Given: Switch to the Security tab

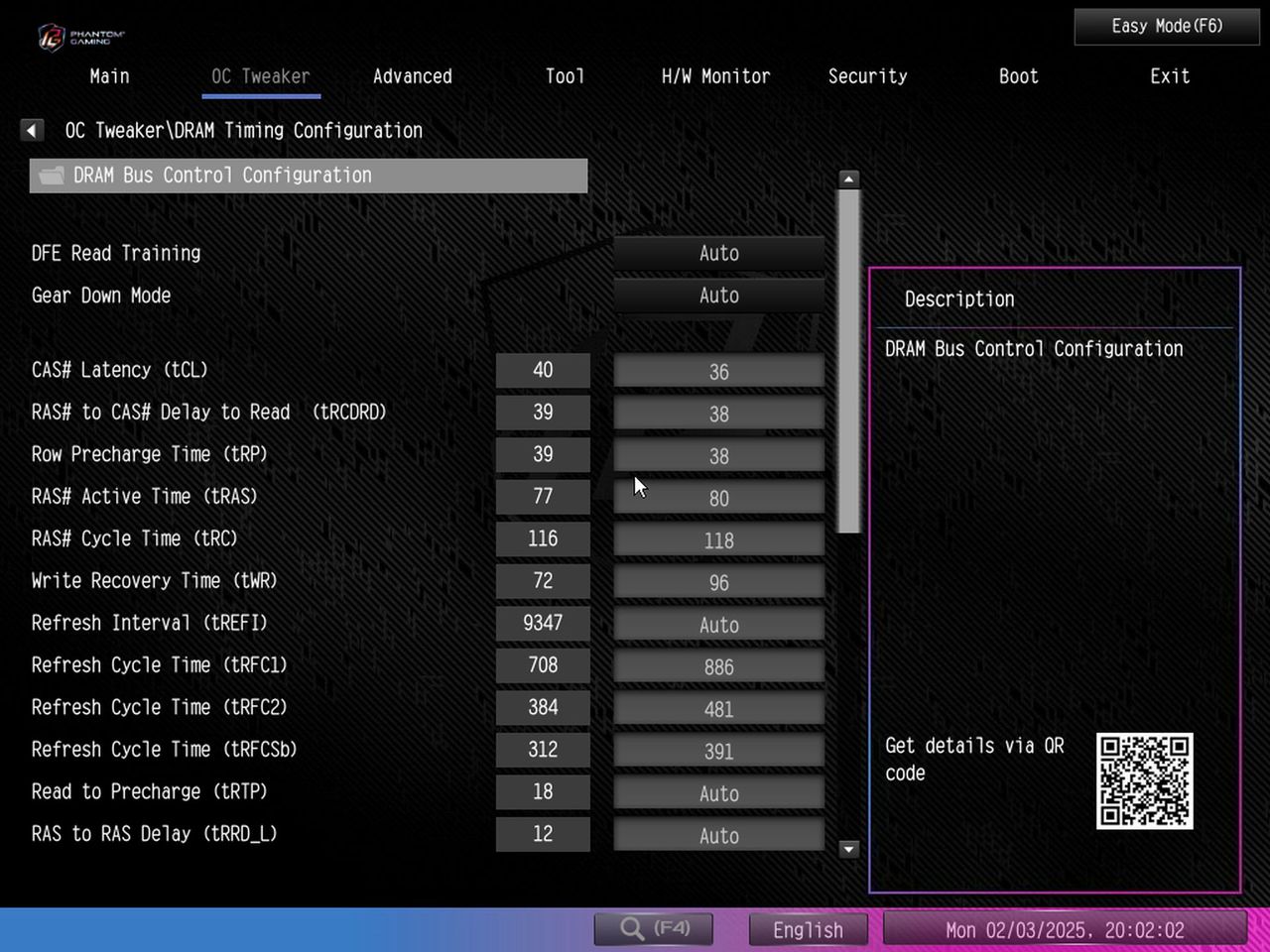Looking at the screenshot, I should [868, 76].
